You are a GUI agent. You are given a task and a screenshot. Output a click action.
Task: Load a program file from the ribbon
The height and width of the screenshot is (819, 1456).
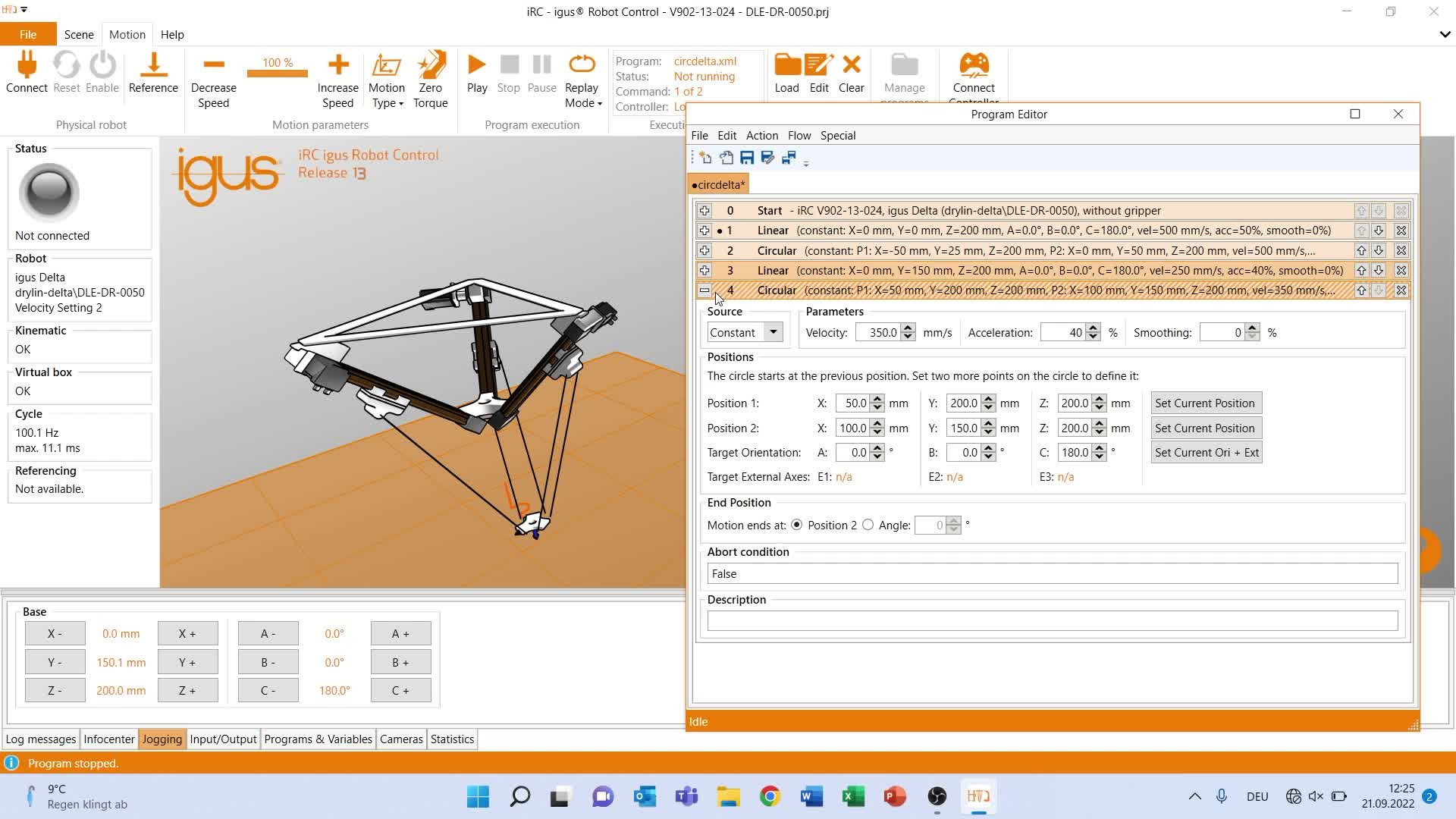click(x=787, y=73)
